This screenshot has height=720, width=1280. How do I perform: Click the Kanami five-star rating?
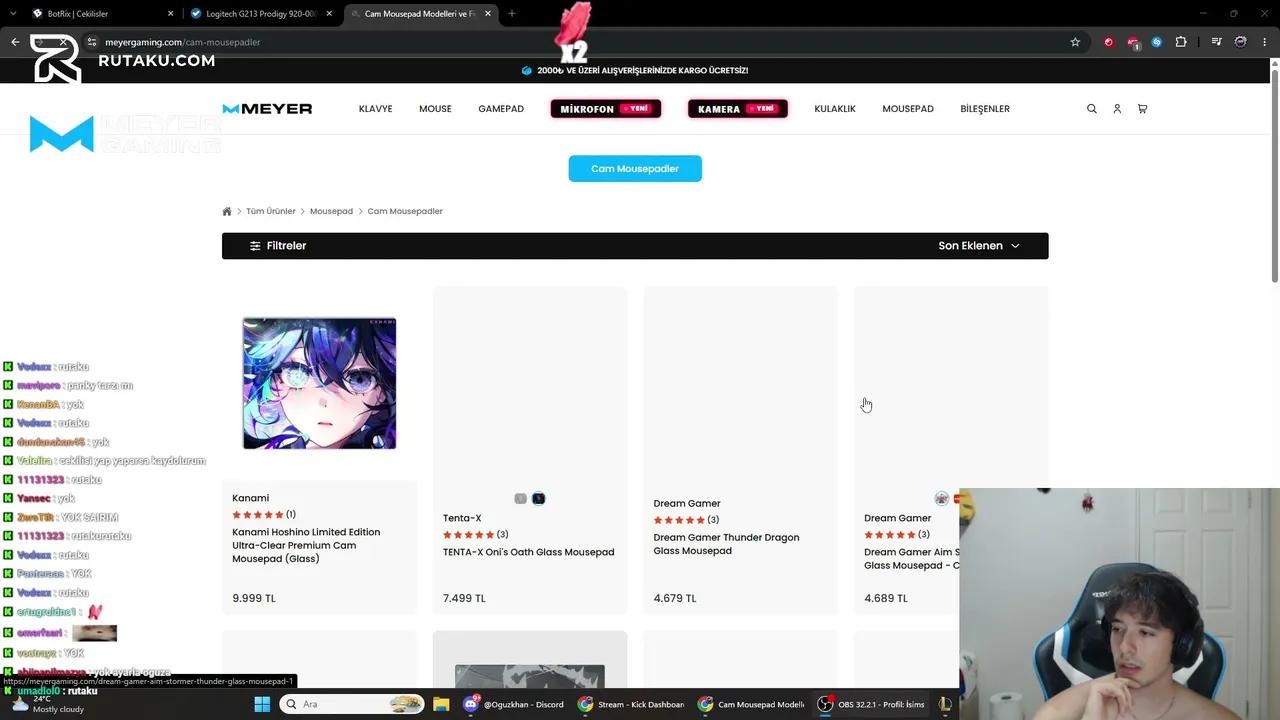pyautogui.click(x=258, y=515)
